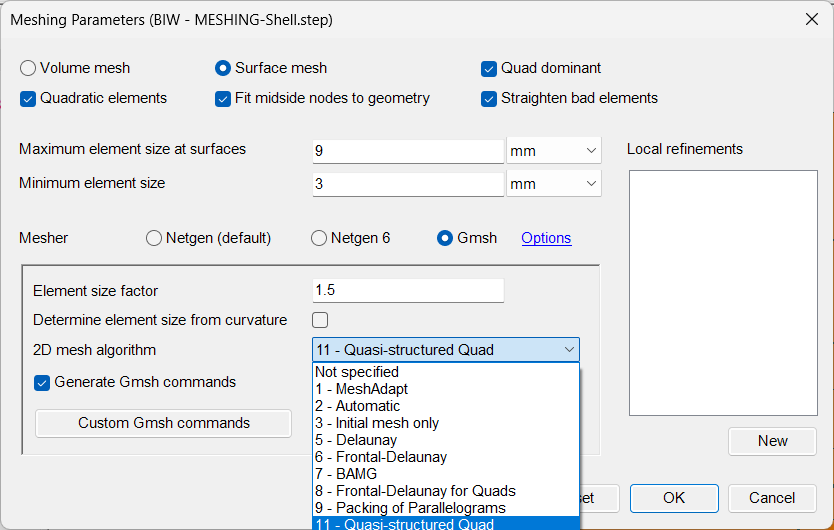Toggle Straighten bad elements checkbox
Image resolution: width=834 pixels, height=530 pixels.
(489, 98)
